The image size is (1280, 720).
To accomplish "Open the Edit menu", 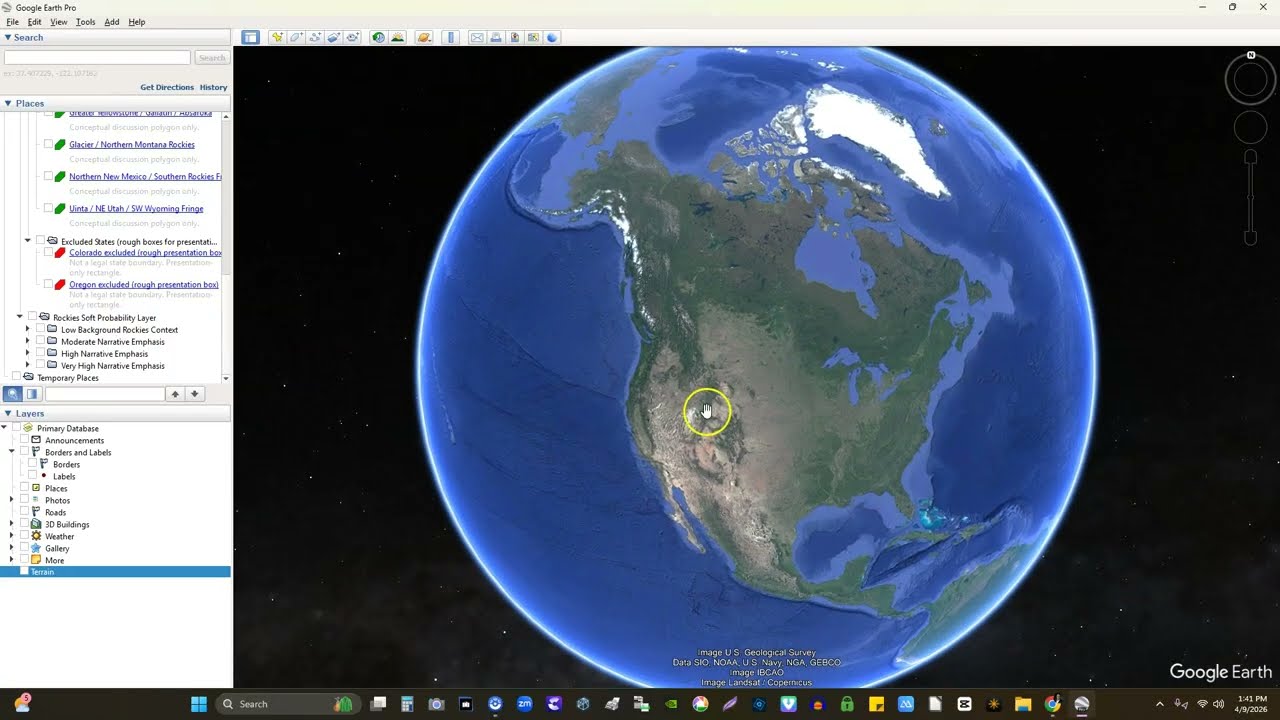I will click(35, 22).
